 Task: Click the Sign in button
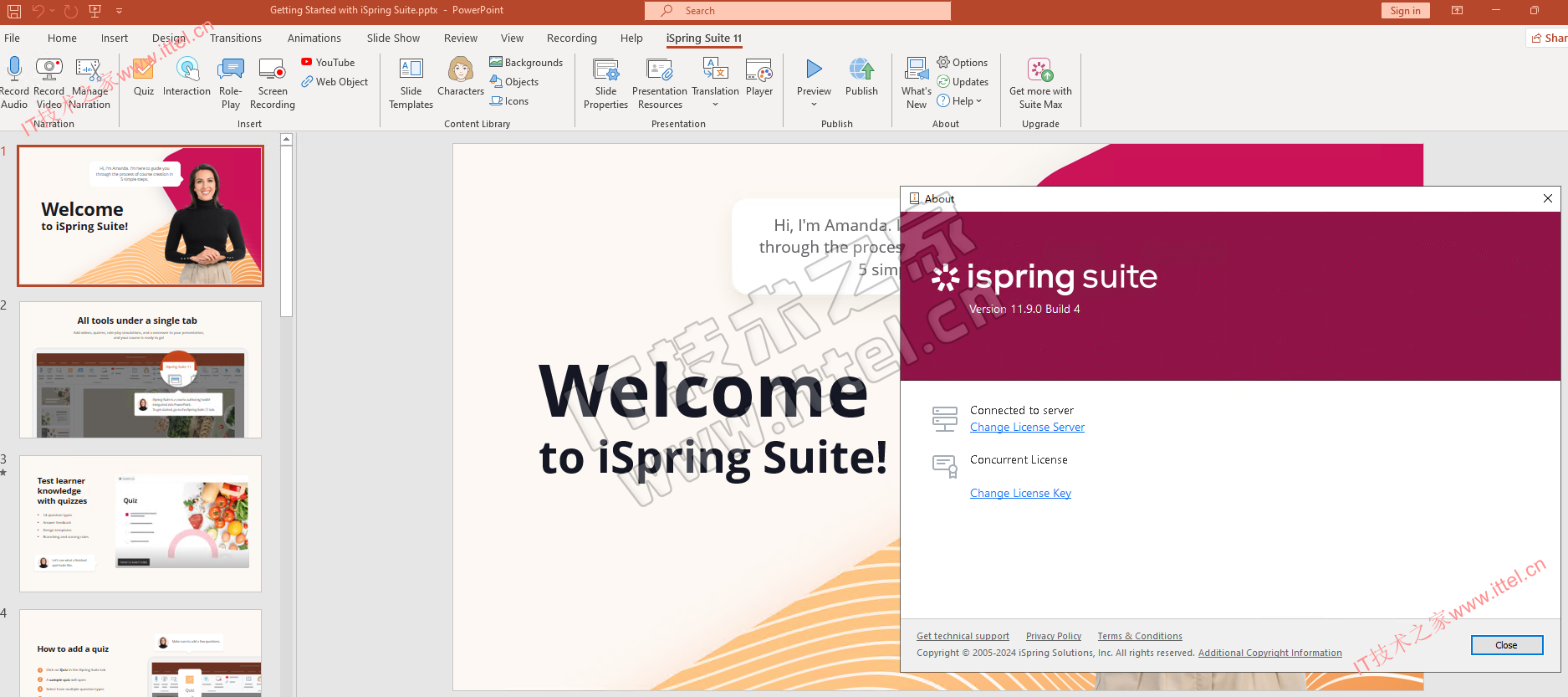pos(1405,11)
